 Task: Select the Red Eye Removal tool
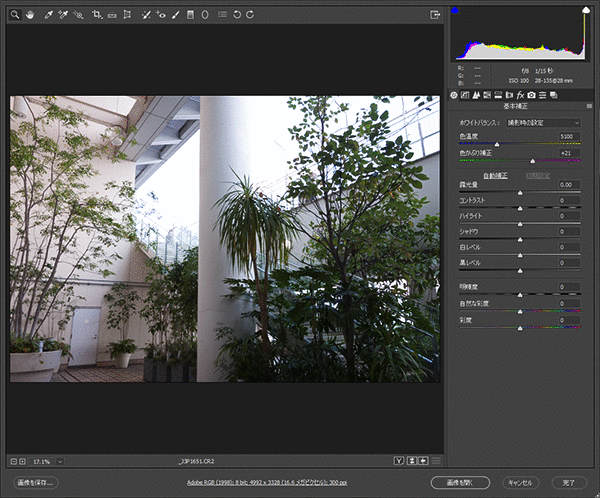coord(161,15)
